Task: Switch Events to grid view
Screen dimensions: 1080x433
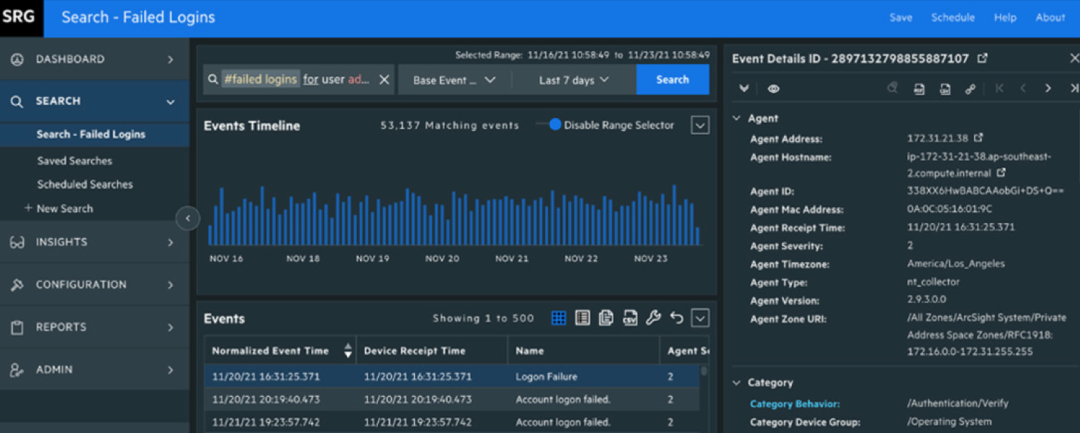Action: pos(559,318)
